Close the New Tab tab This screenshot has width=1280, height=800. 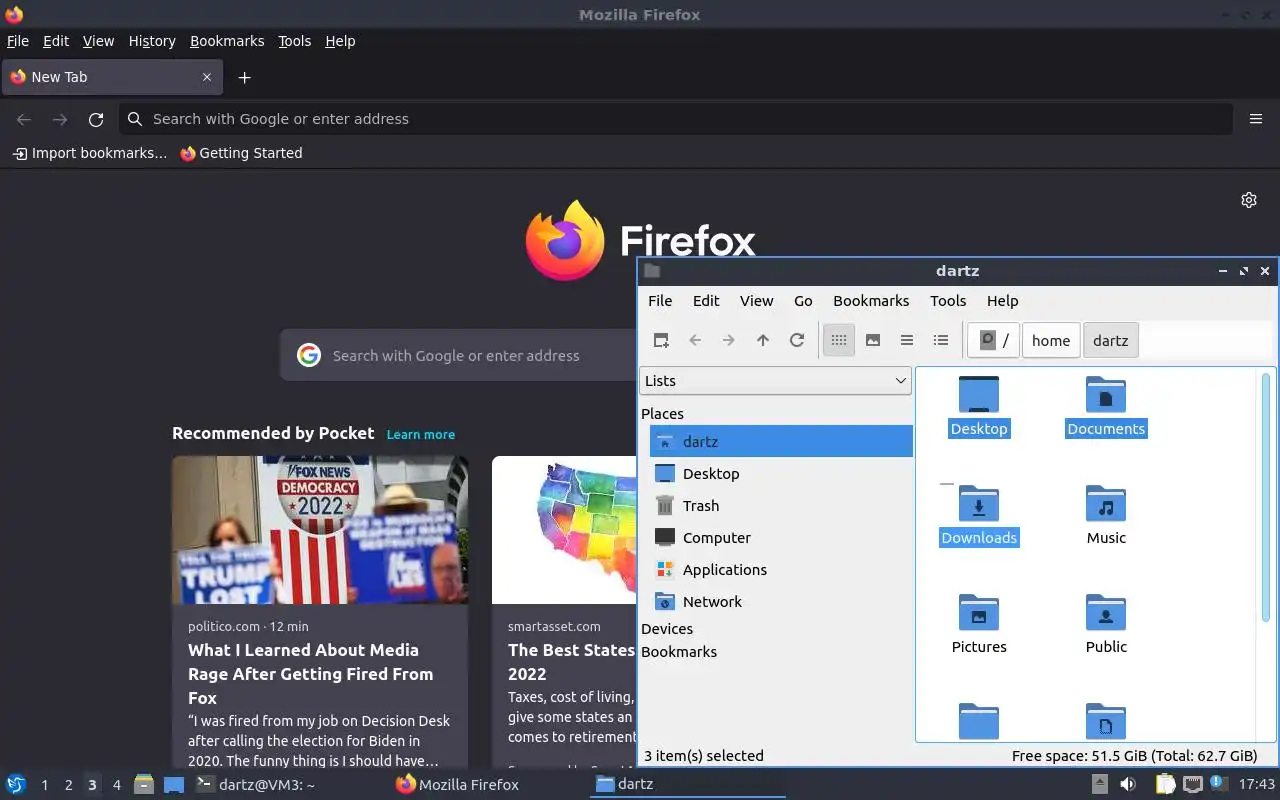pyautogui.click(x=207, y=77)
